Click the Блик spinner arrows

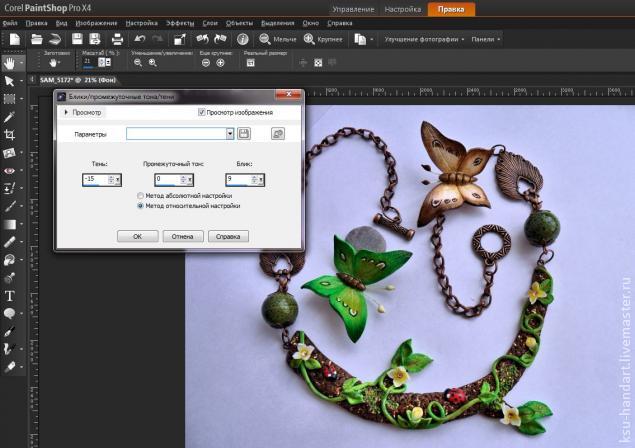click(x=254, y=179)
